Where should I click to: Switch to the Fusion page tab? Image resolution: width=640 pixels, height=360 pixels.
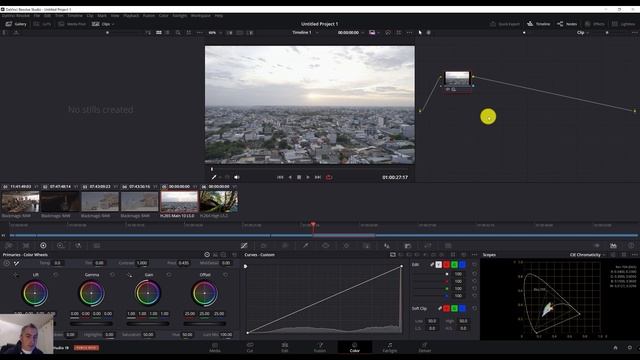(x=320, y=347)
